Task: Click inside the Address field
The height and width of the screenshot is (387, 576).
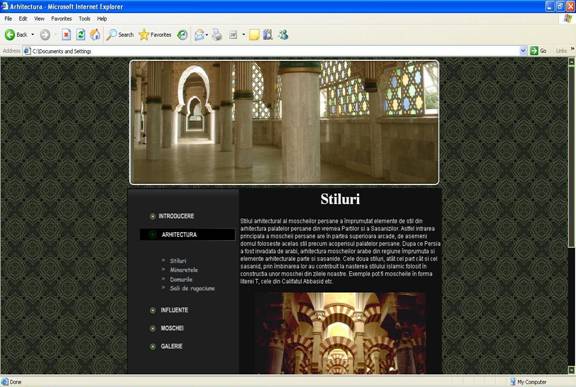Action: click(272, 51)
